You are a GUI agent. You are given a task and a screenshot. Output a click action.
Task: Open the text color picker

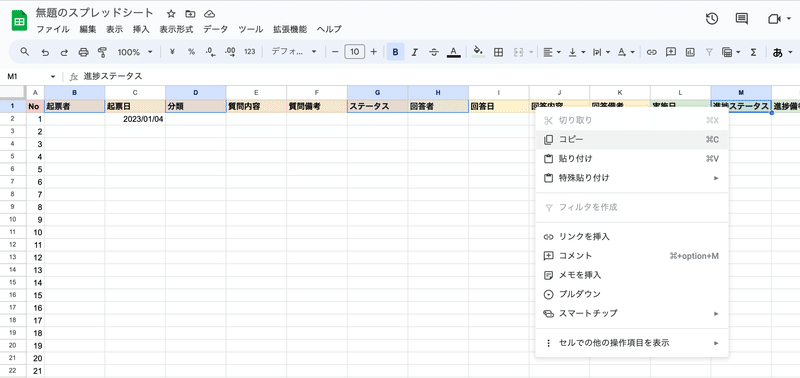click(454, 52)
